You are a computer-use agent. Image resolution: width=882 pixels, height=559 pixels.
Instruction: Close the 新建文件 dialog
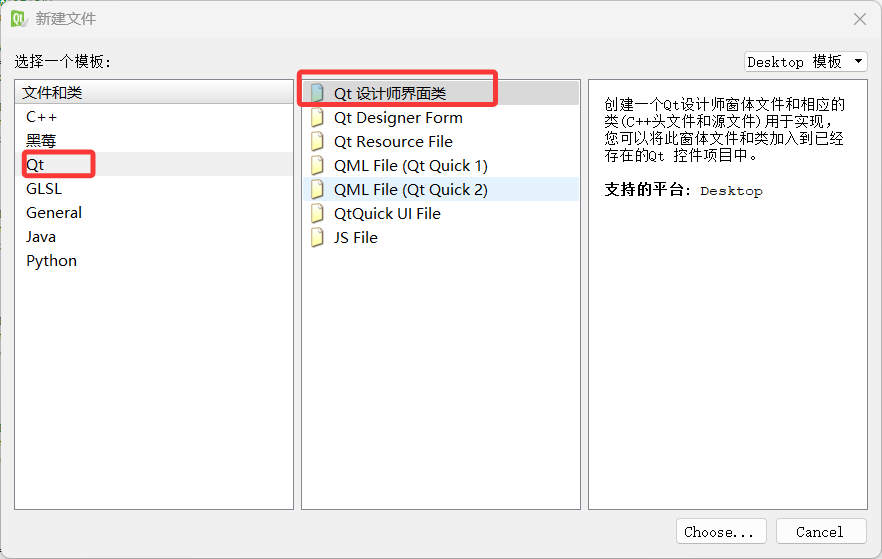pyautogui.click(x=860, y=19)
